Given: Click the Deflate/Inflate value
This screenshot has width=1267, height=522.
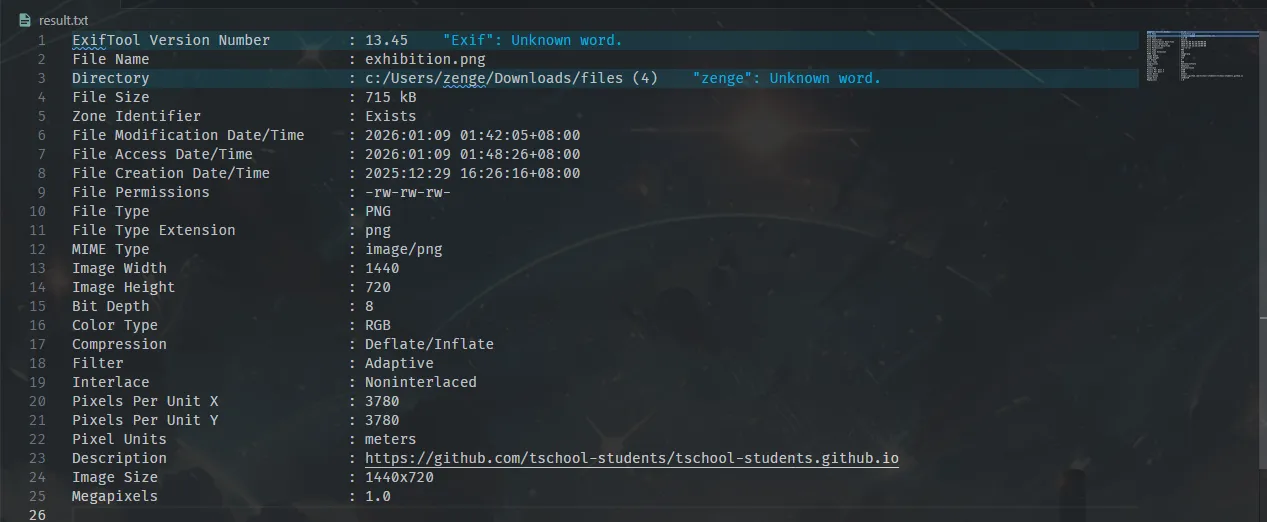Looking at the screenshot, I should coord(429,344).
